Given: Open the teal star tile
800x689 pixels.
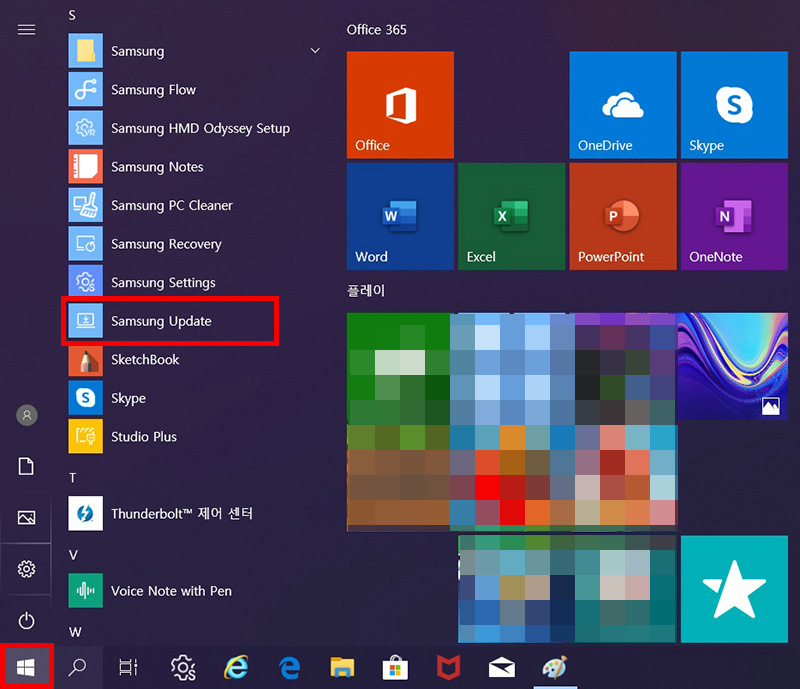Looking at the screenshot, I should pos(734,589).
